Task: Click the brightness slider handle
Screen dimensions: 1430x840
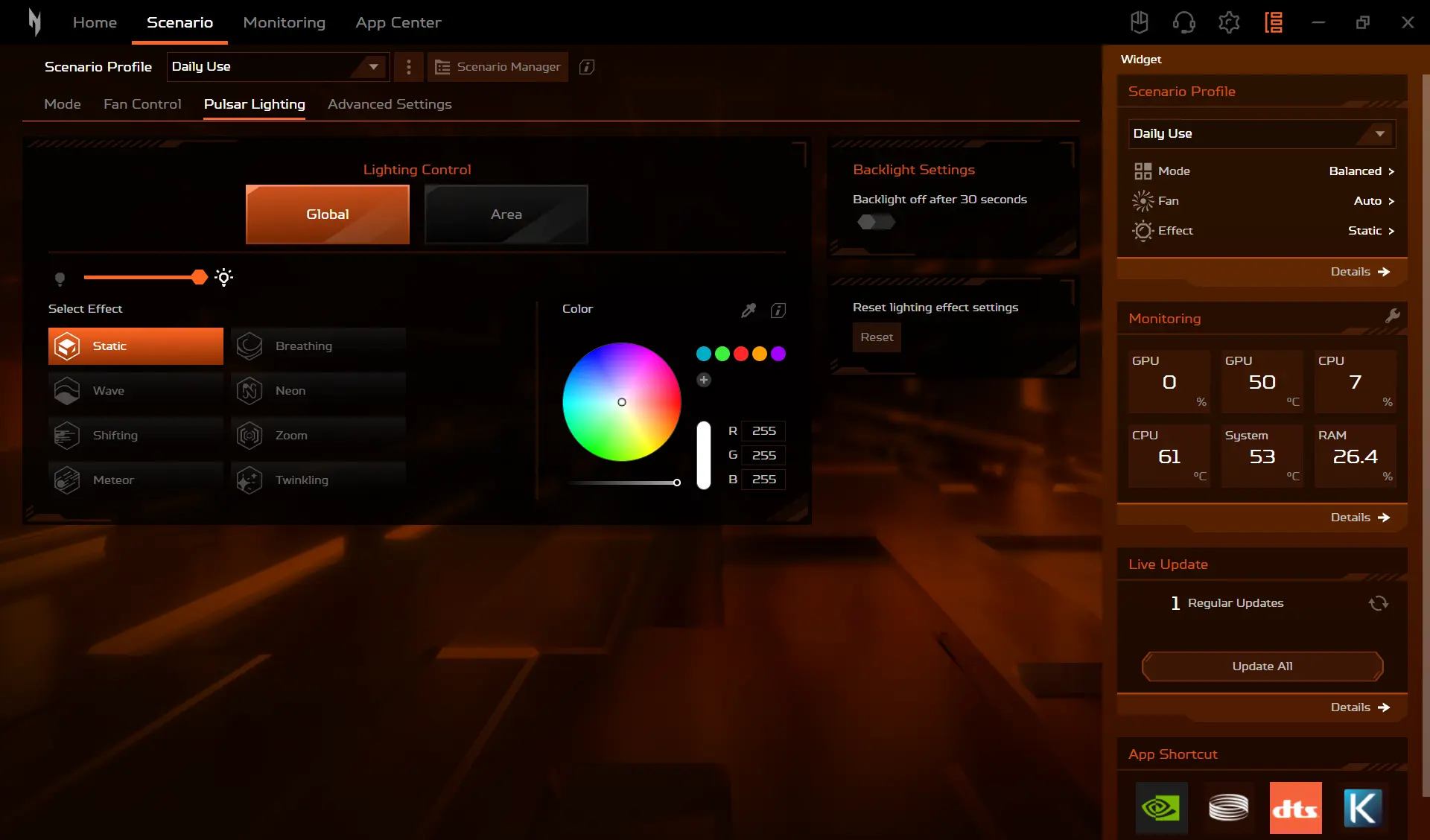Action: point(199,278)
